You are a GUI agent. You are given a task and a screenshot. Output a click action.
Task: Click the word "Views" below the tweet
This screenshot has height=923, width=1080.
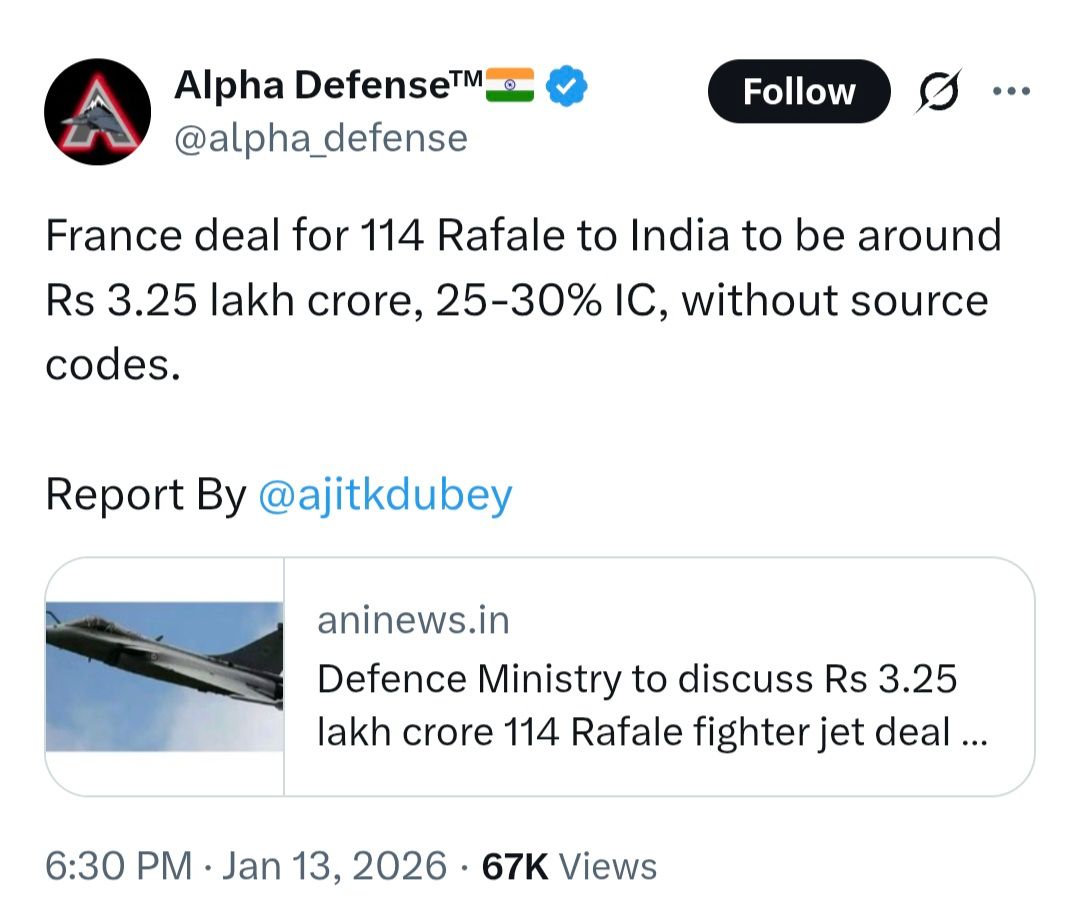608,866
